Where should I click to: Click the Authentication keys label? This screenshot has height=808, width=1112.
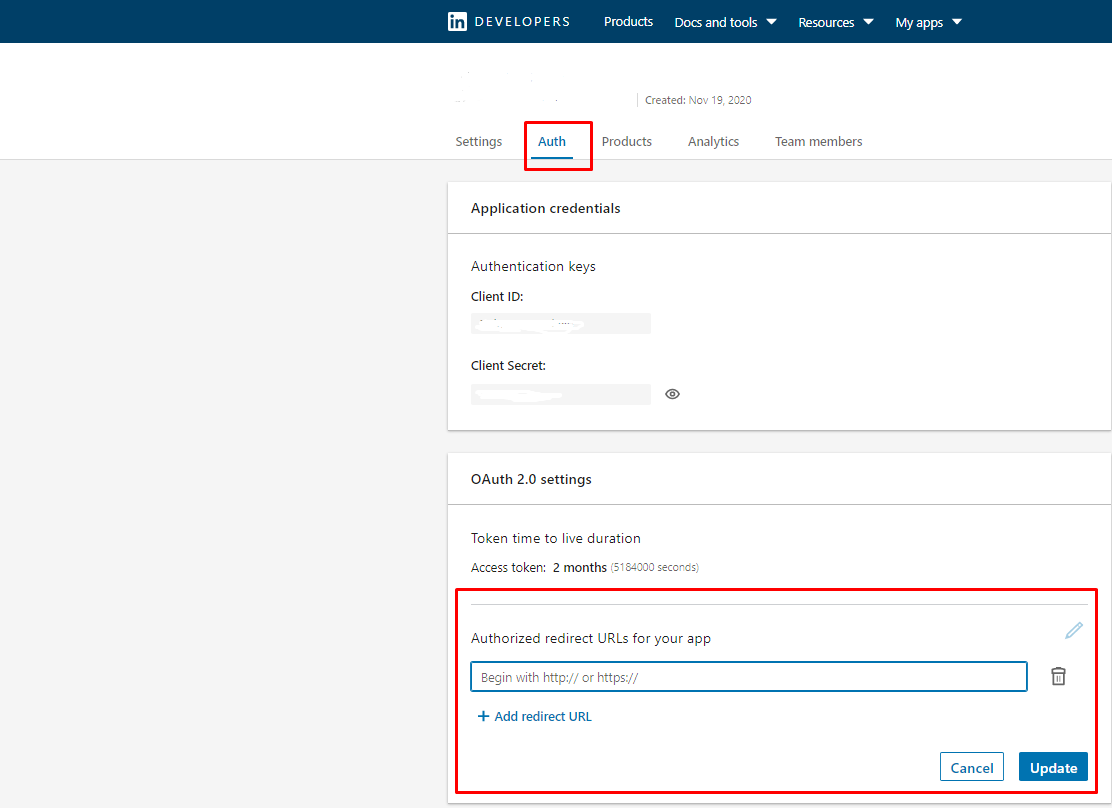coord(533,266)
